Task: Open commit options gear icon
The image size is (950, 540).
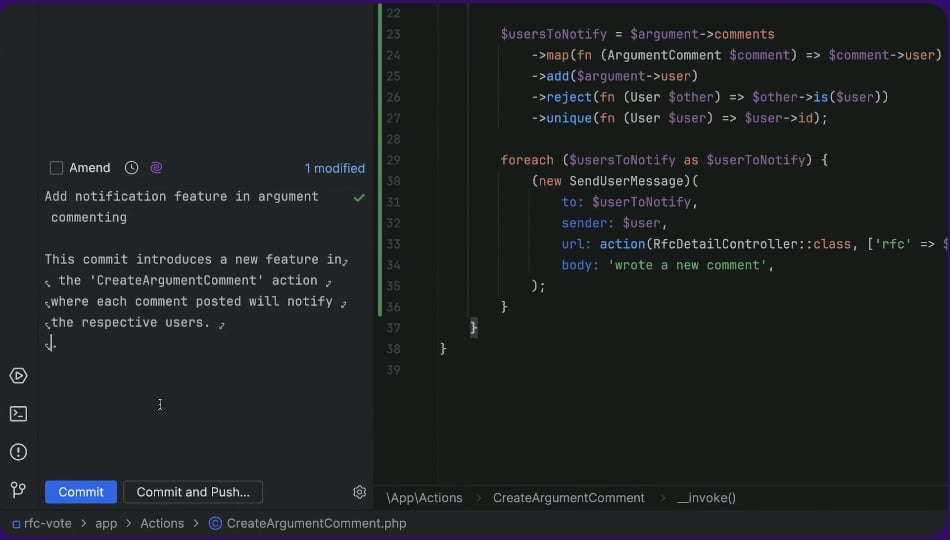Action: (359, 492)
